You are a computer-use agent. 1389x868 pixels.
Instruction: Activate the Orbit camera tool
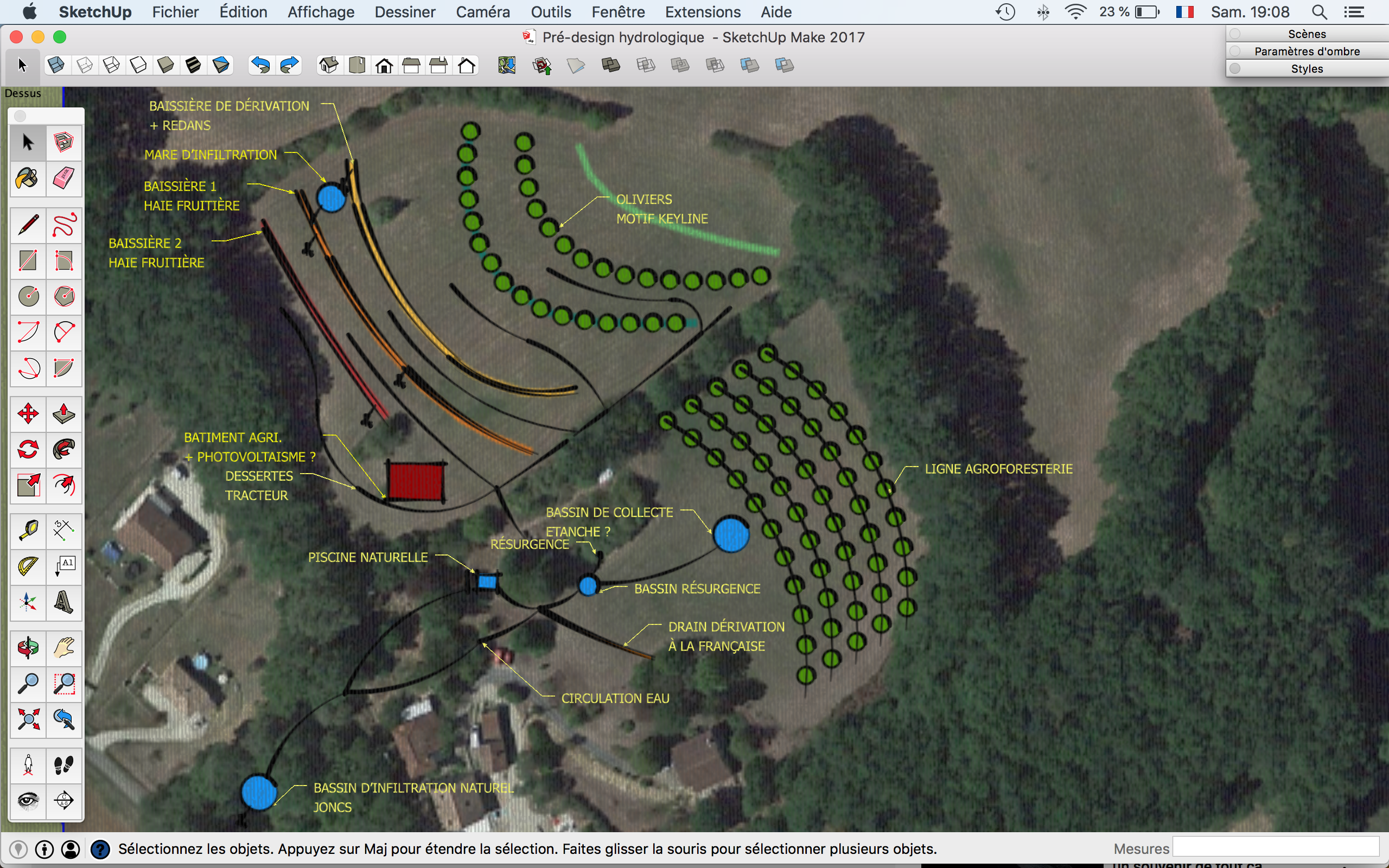tap(28, 648)
